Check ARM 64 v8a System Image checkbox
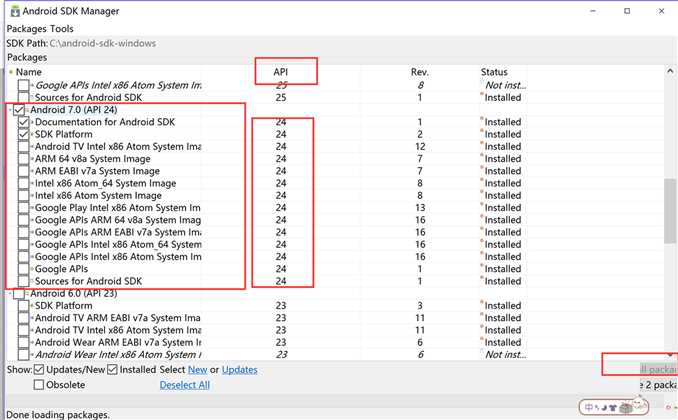The height and width of the screenshot is (420, 678). [24, 159]
